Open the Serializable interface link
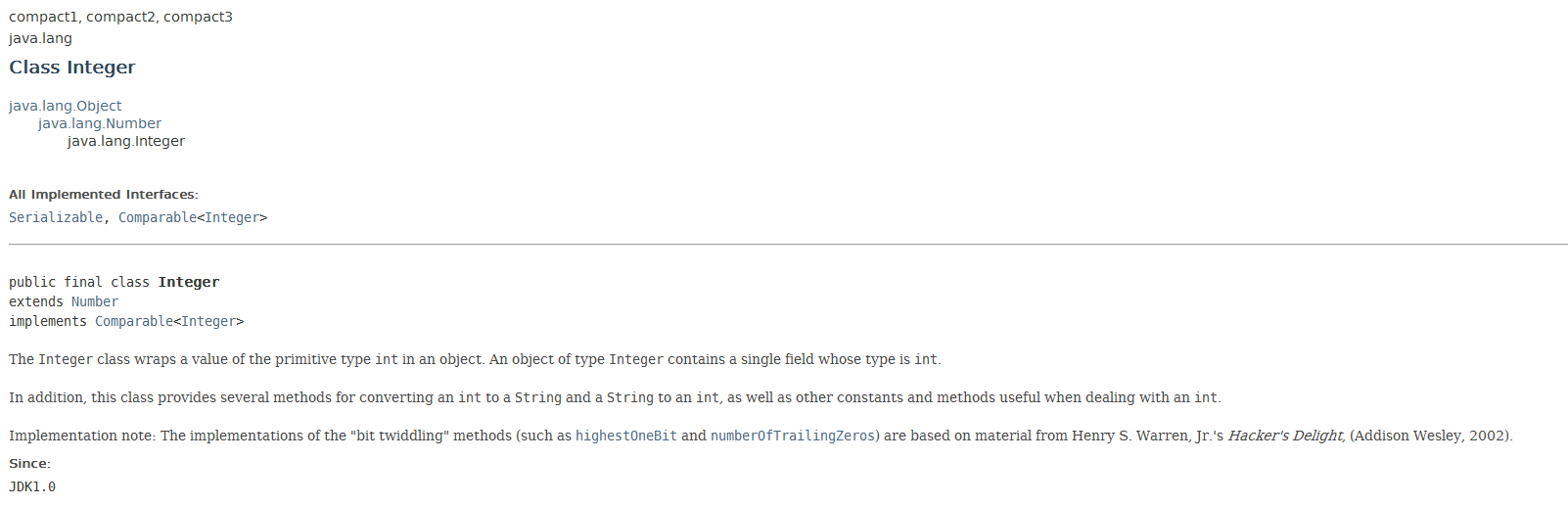Image resolution: width=1568 pixels, height=506 pixels. (x=56, y=217)
